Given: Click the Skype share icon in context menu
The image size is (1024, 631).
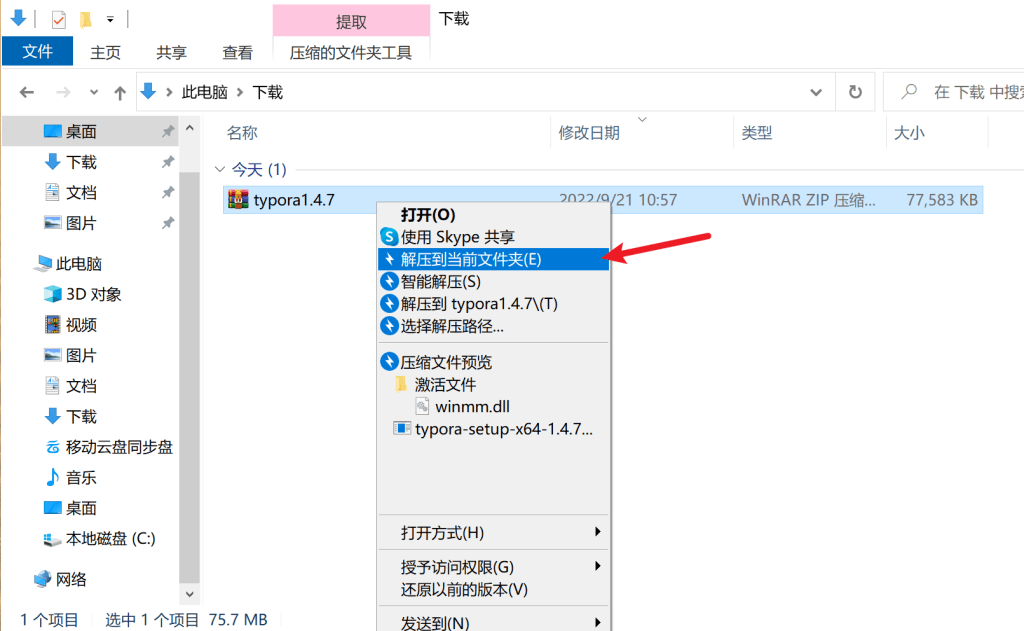Looking at the screenshot, I should pyautogui.click(x=388, y=236).
